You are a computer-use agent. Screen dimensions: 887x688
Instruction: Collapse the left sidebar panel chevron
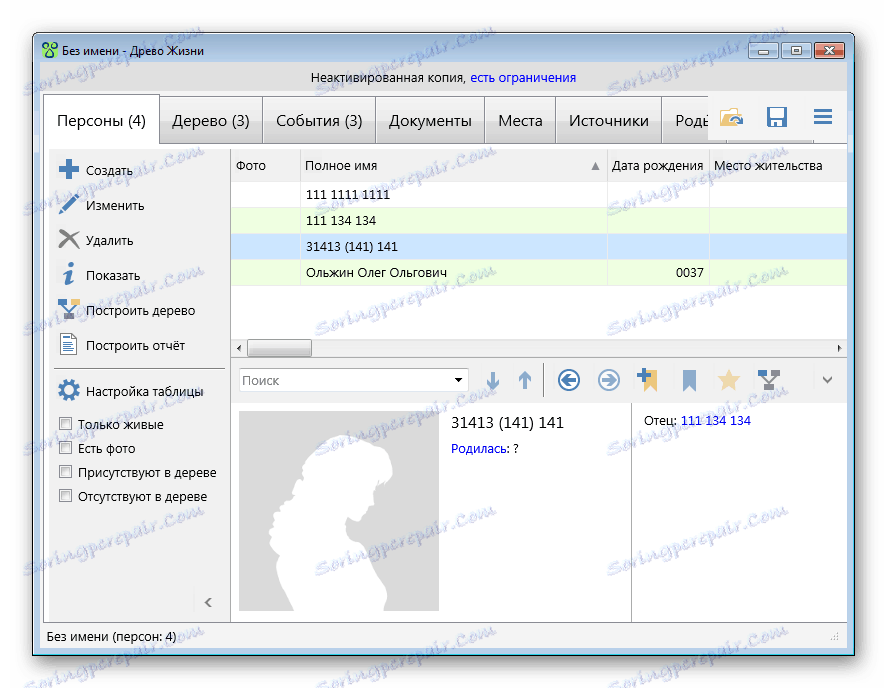click(208, 602)
